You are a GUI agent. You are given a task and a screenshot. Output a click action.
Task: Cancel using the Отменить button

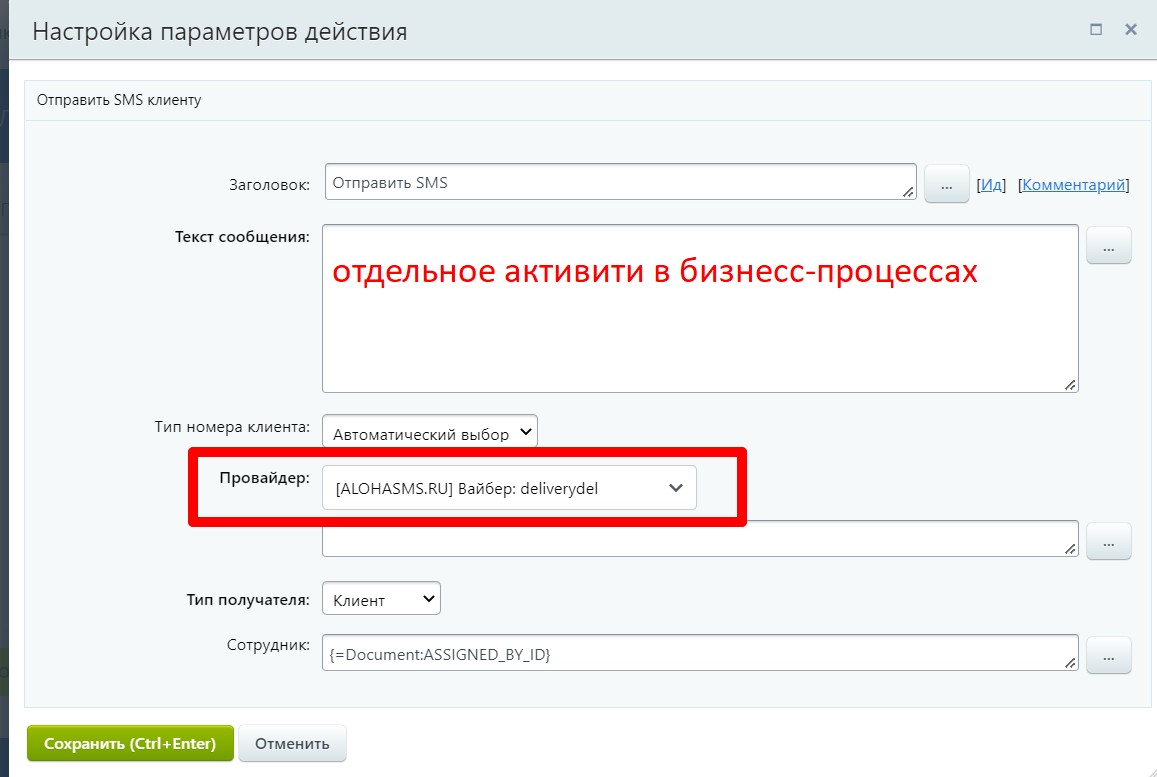(292, 744)
